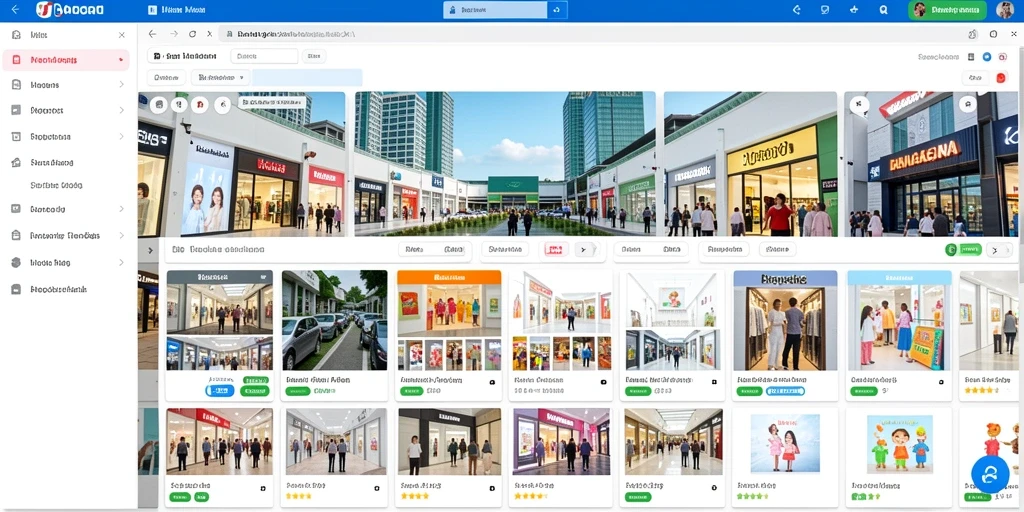Click the lock icon in the address bar

(x=229, y=34)
